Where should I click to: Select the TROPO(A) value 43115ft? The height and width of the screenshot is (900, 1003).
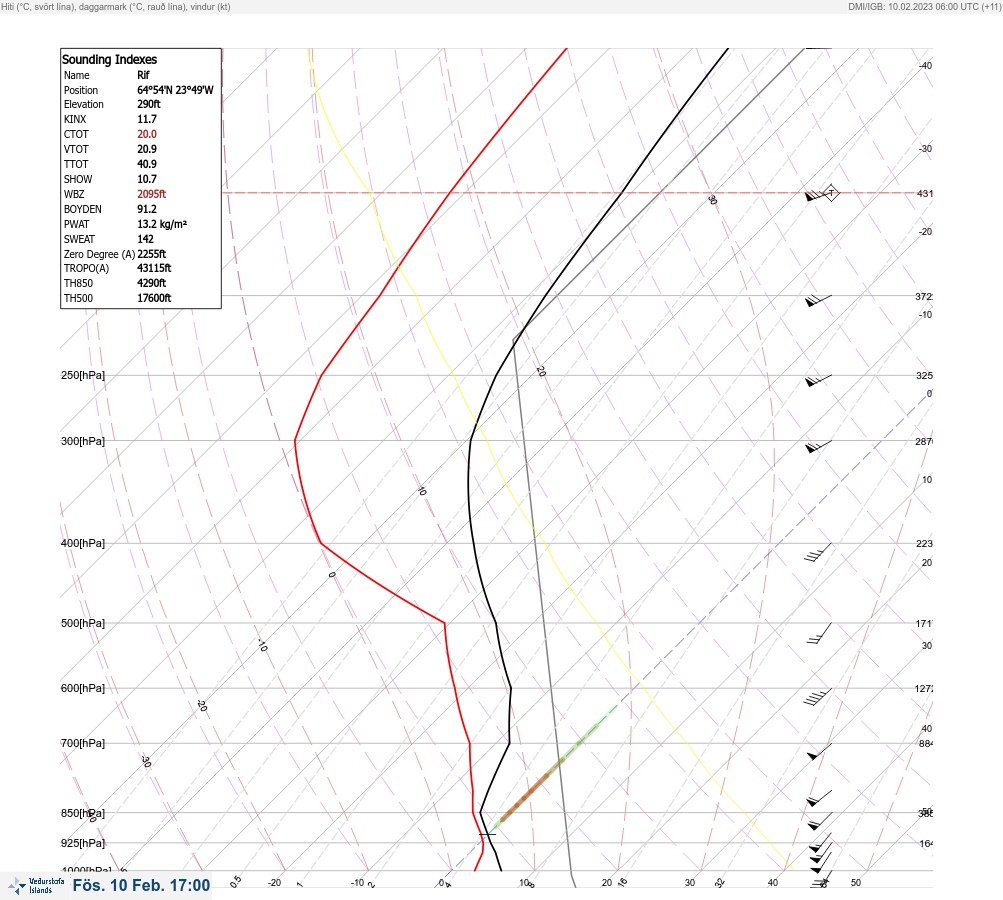coord(154,268)
